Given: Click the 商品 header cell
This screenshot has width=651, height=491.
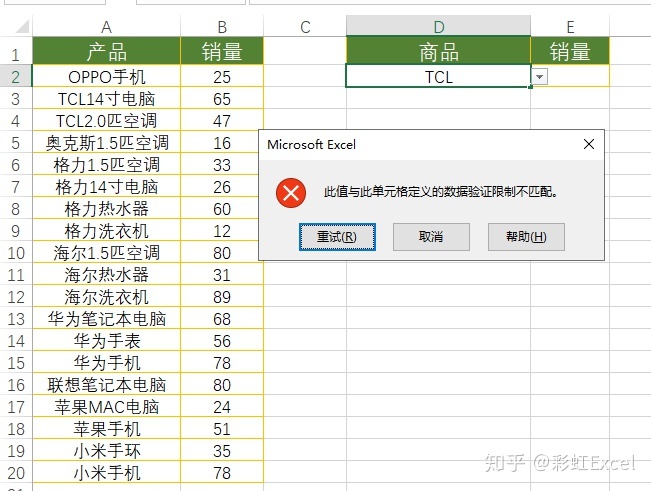Looking at the screenshot, I should coord(438,51).
